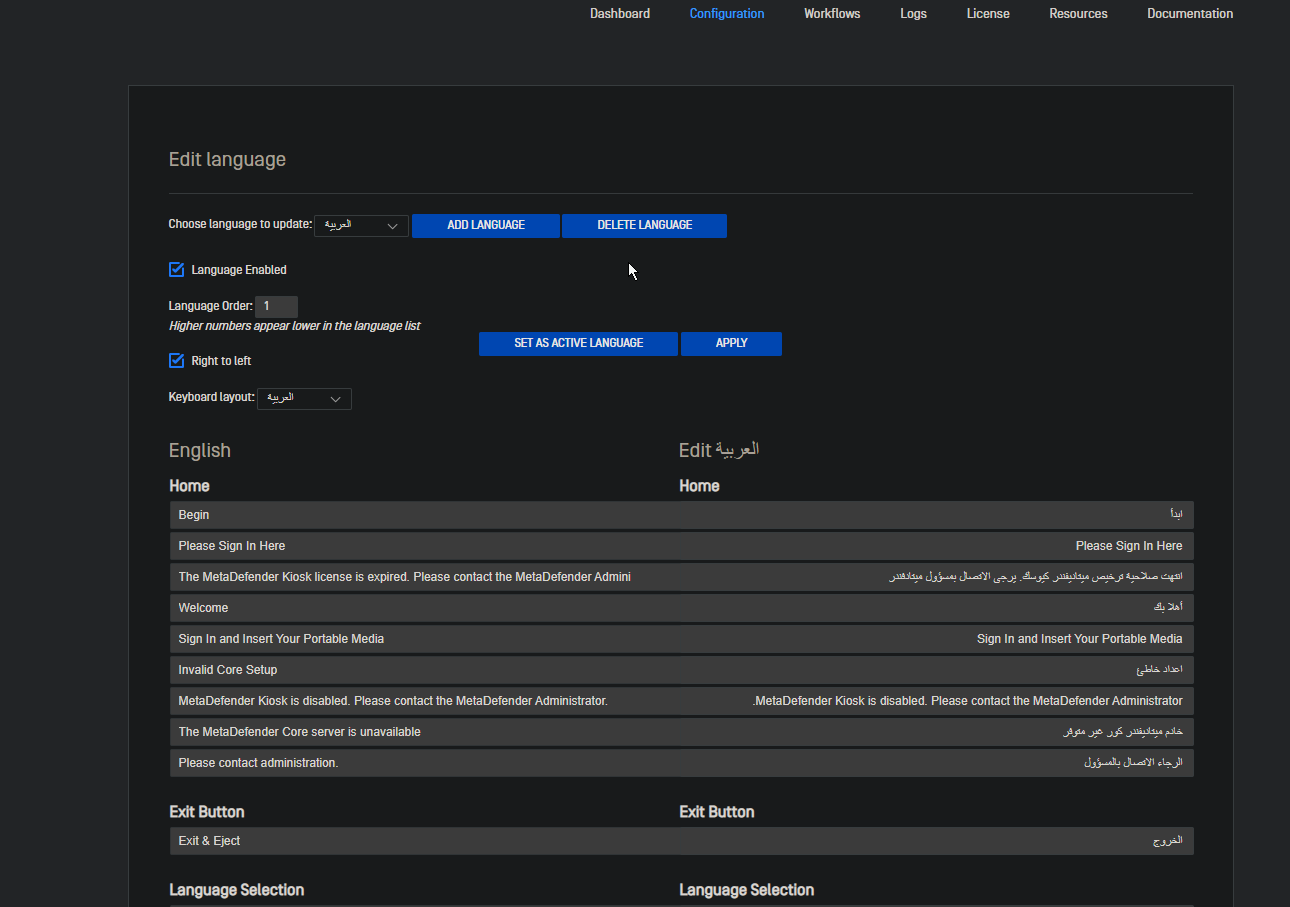This screenshot has width=1290, height=907.
Task: Edit the Arabic translation for Welcome
Action: pyautogui.click(x=937, y=608)
